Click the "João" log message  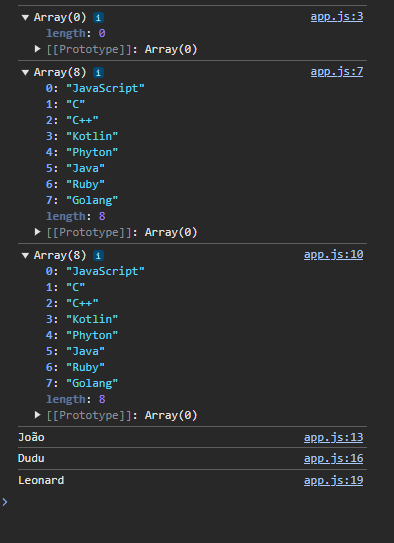coord(31,437)
